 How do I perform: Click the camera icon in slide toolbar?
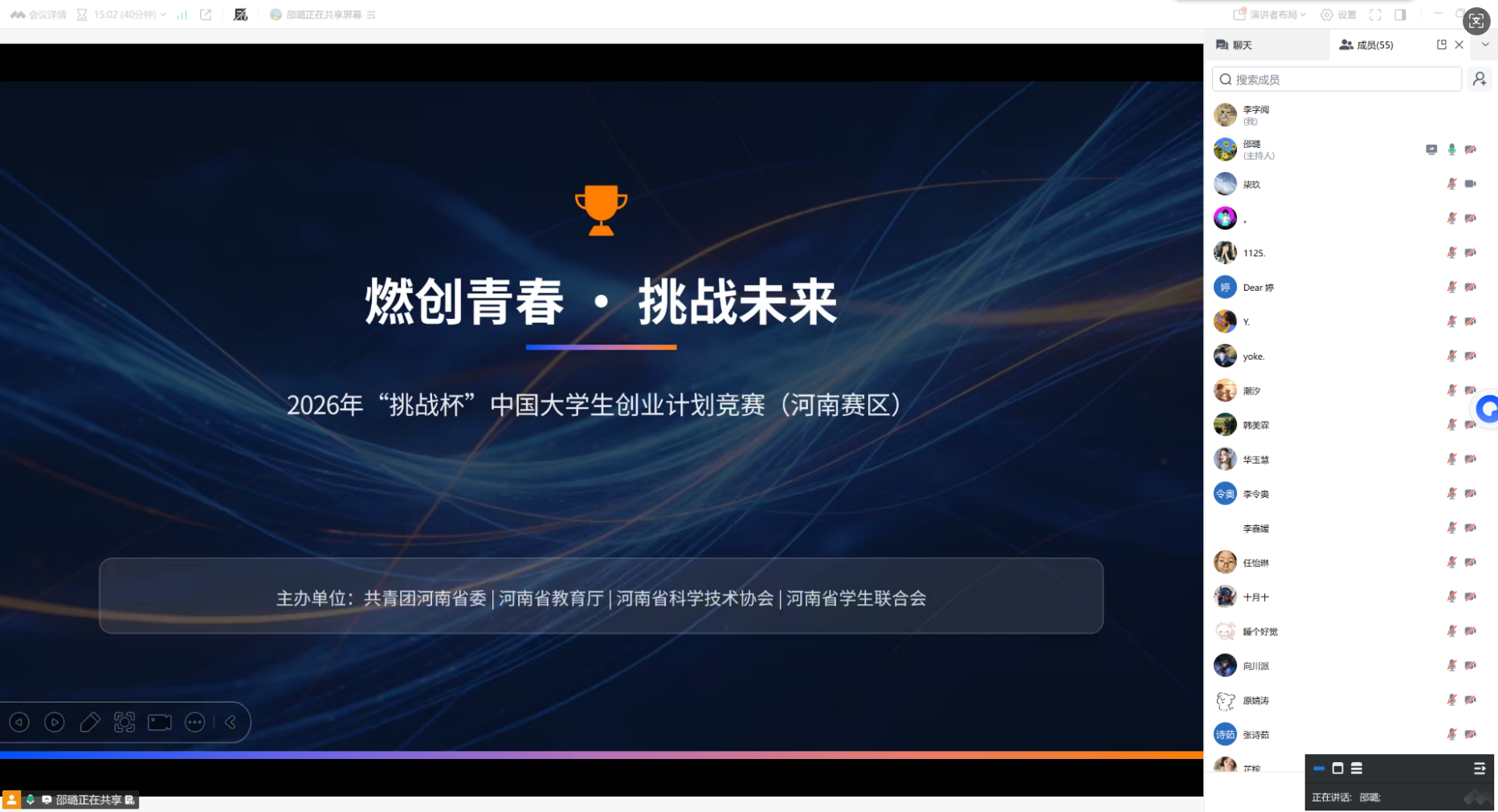(160, 722)
